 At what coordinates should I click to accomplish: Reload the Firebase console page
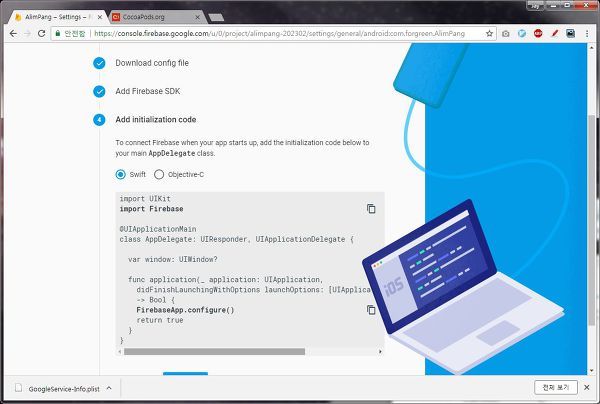[41, 34]
